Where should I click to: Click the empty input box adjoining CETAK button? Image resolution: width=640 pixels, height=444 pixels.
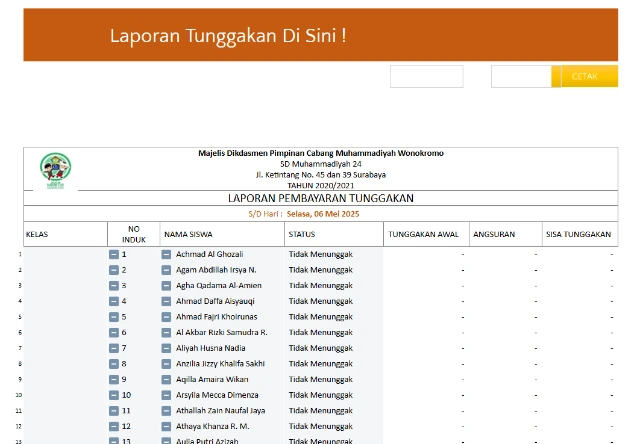coord(521,76)
